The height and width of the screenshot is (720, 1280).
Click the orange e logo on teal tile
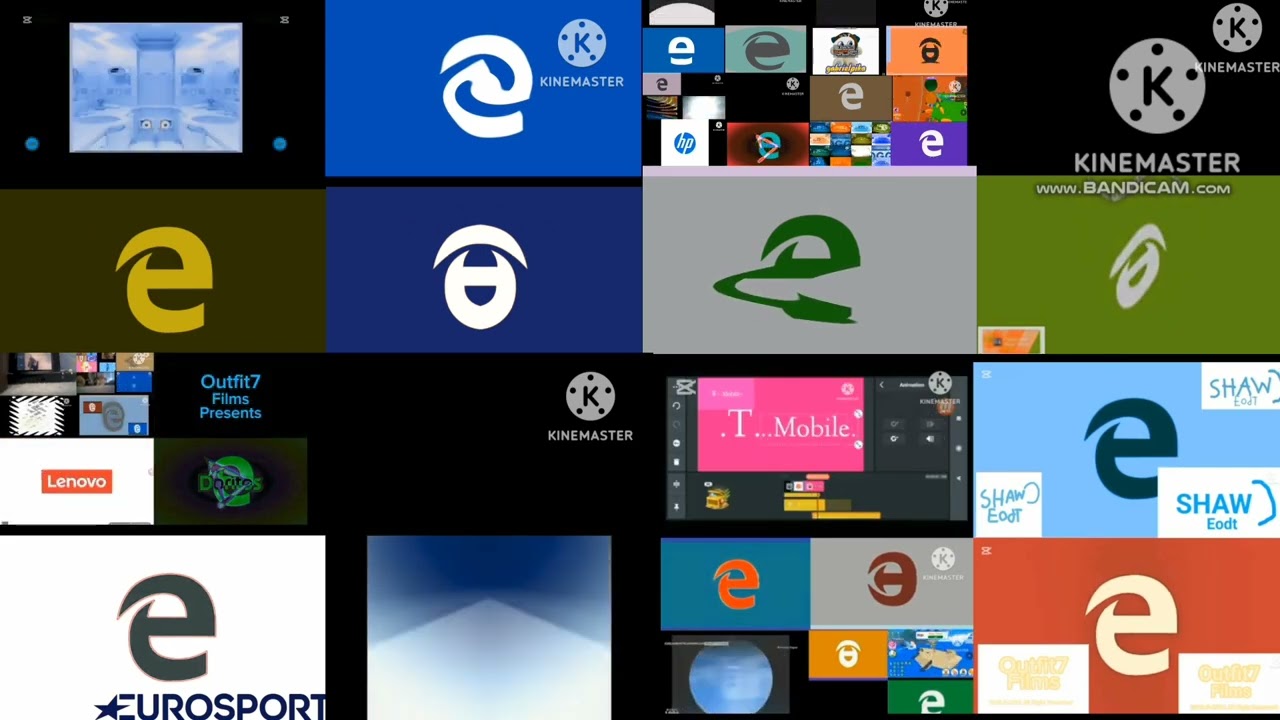click(x=735, y=584)
